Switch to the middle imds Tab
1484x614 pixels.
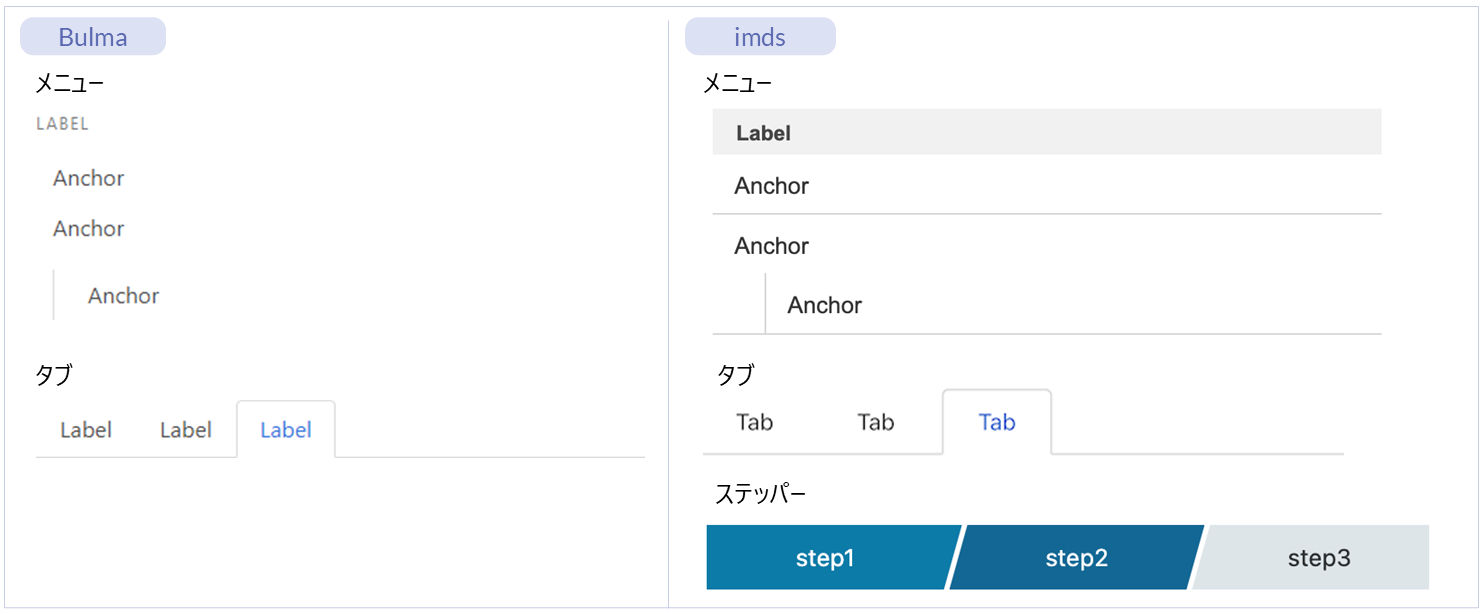coord(876,422)
